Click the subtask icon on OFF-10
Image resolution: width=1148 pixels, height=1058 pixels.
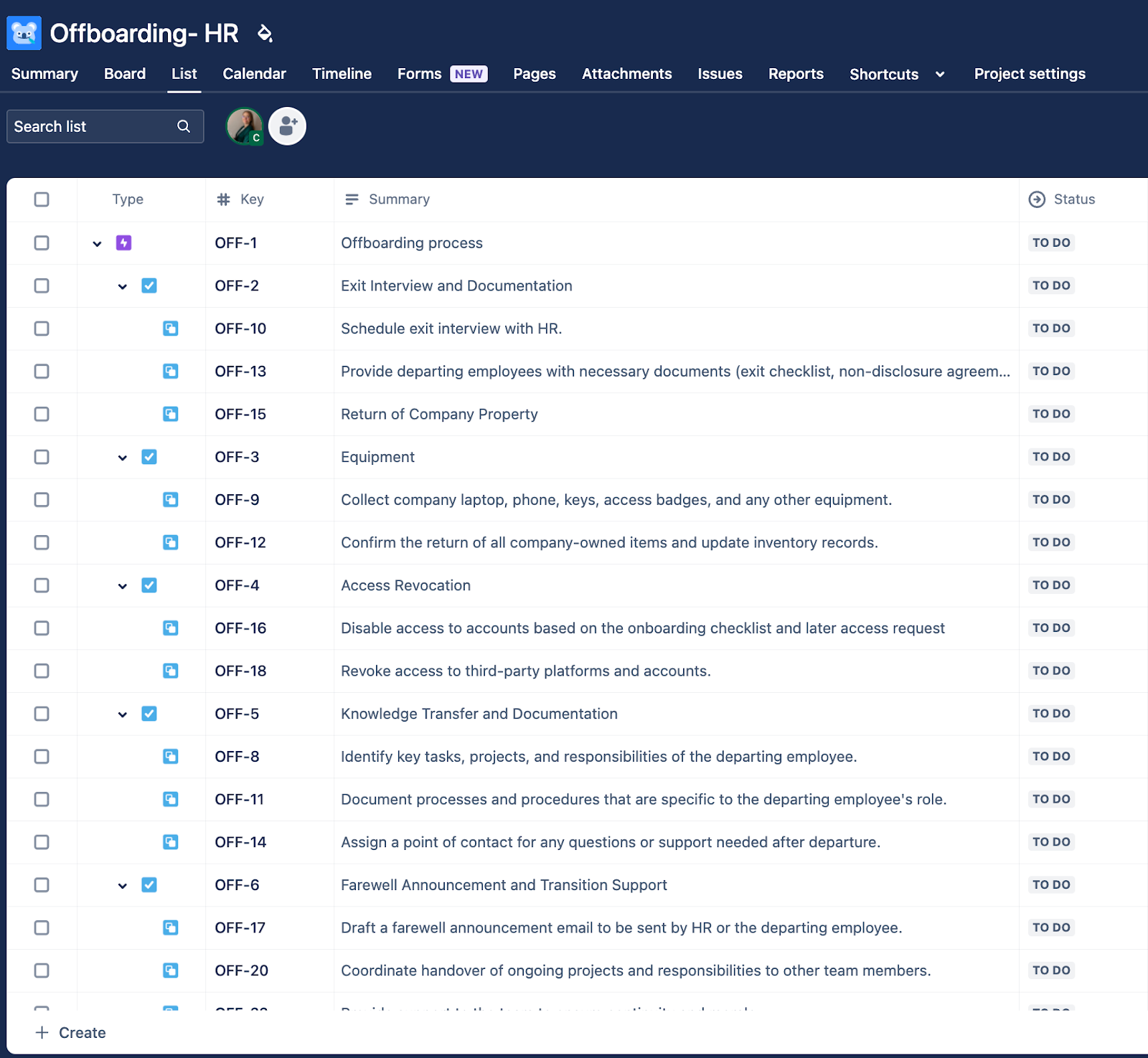pos(171,329)
